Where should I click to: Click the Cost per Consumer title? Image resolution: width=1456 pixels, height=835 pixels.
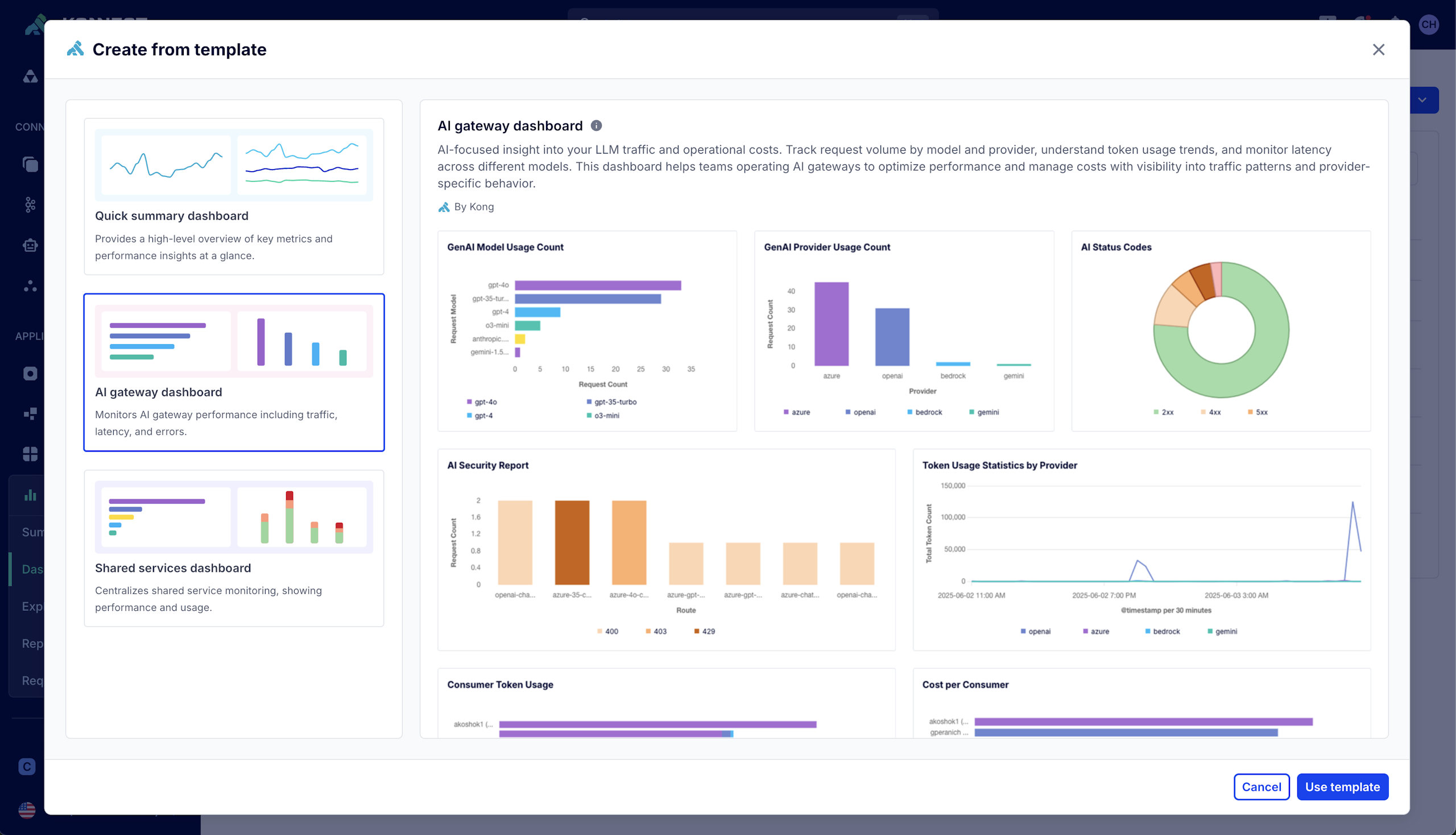[x=965, y=685]
